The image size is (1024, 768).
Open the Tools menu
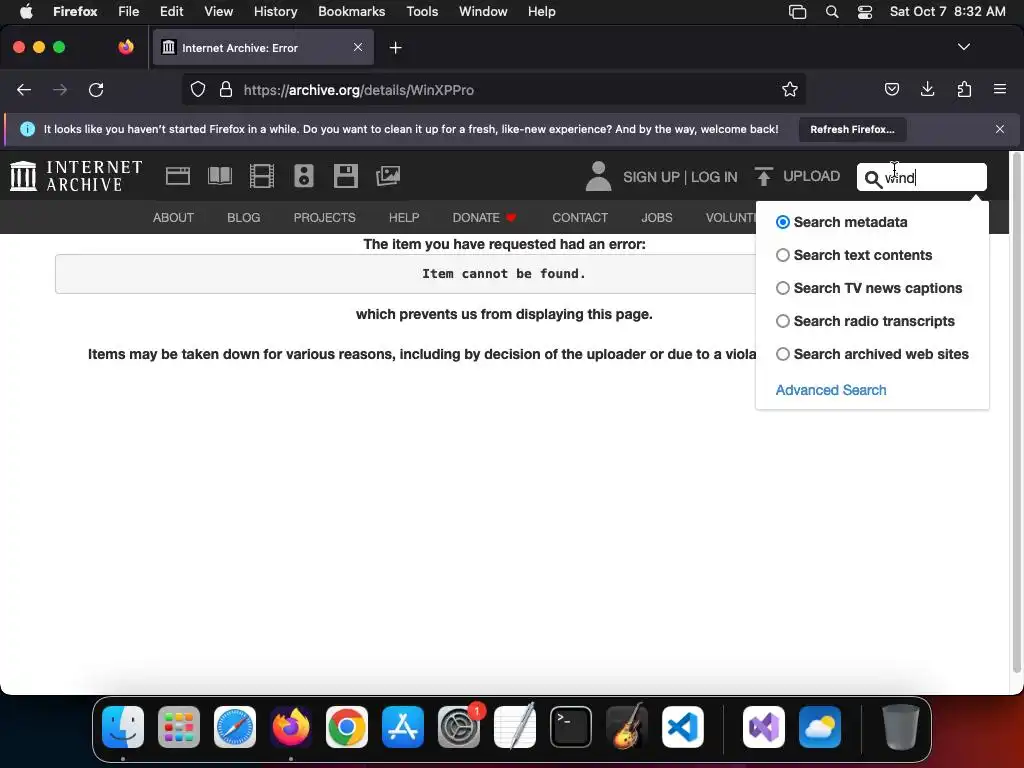point(422,12)
